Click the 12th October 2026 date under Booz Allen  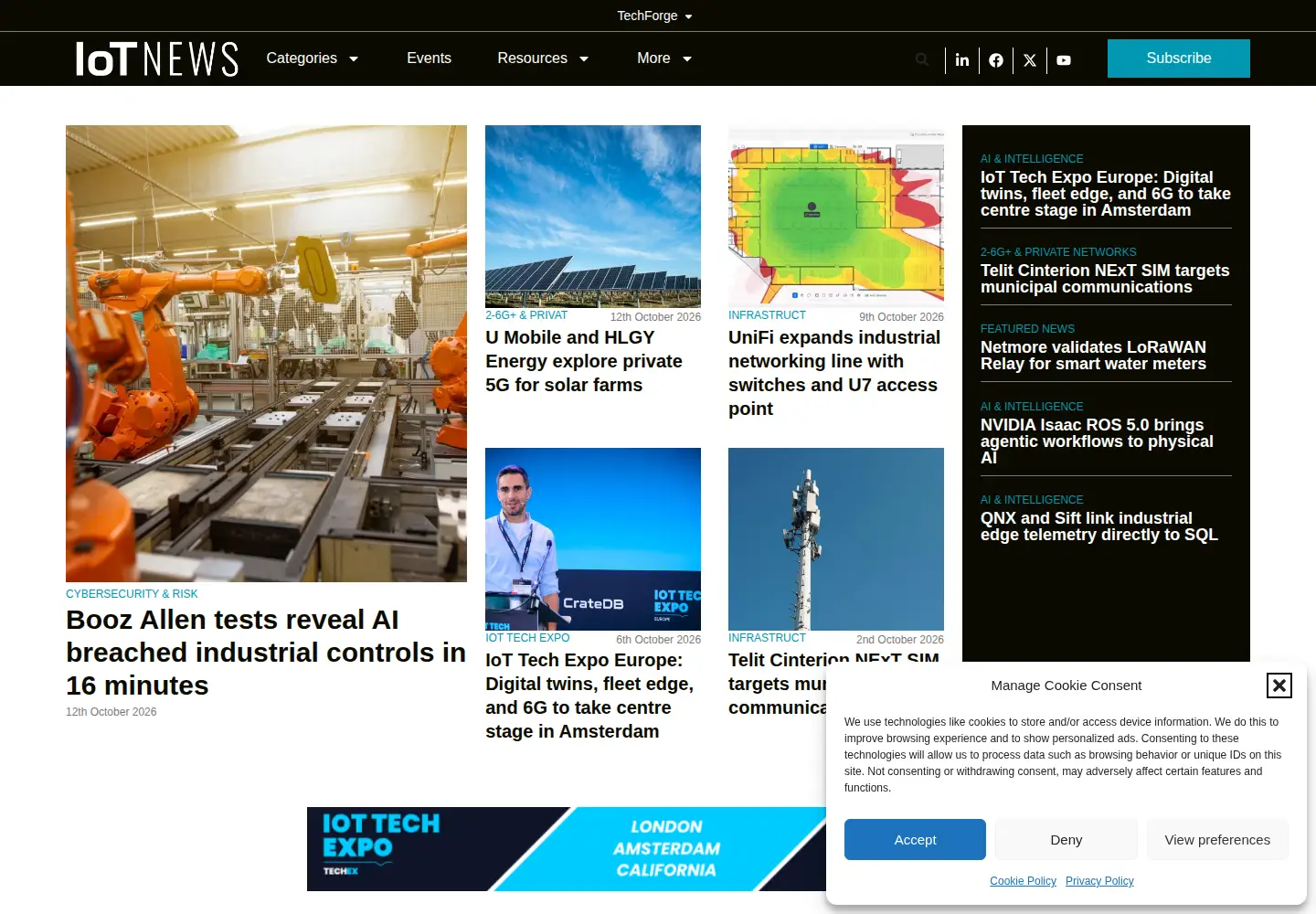coord(111,712)
